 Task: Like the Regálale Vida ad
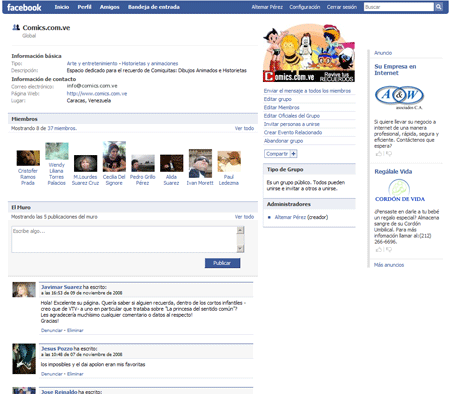[379, 250]
